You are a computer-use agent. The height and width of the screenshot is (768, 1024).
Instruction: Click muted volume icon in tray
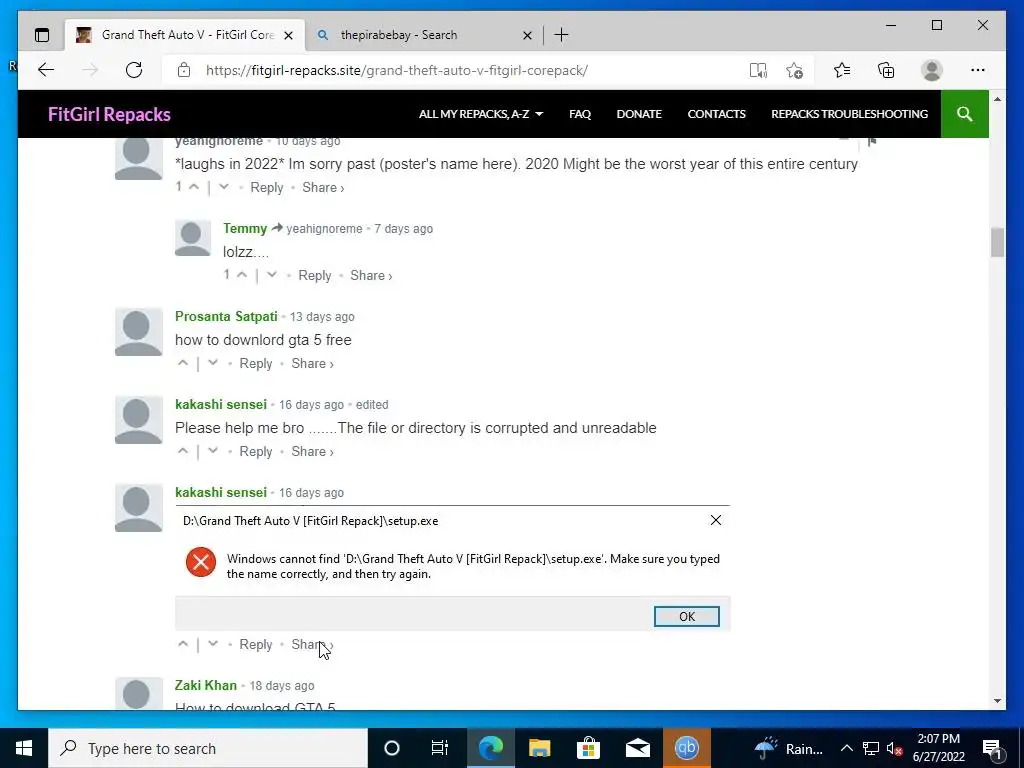pyautogui.click(x=895, y=748)
